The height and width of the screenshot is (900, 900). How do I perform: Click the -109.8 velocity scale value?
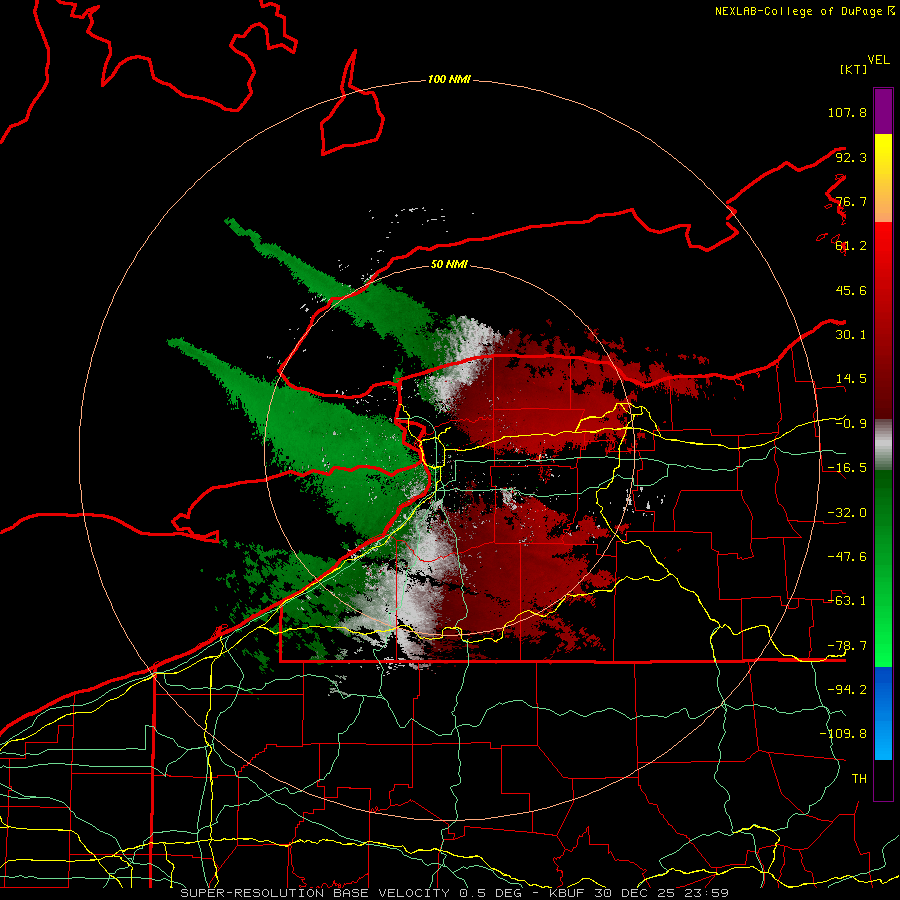[x=843, y=734]
